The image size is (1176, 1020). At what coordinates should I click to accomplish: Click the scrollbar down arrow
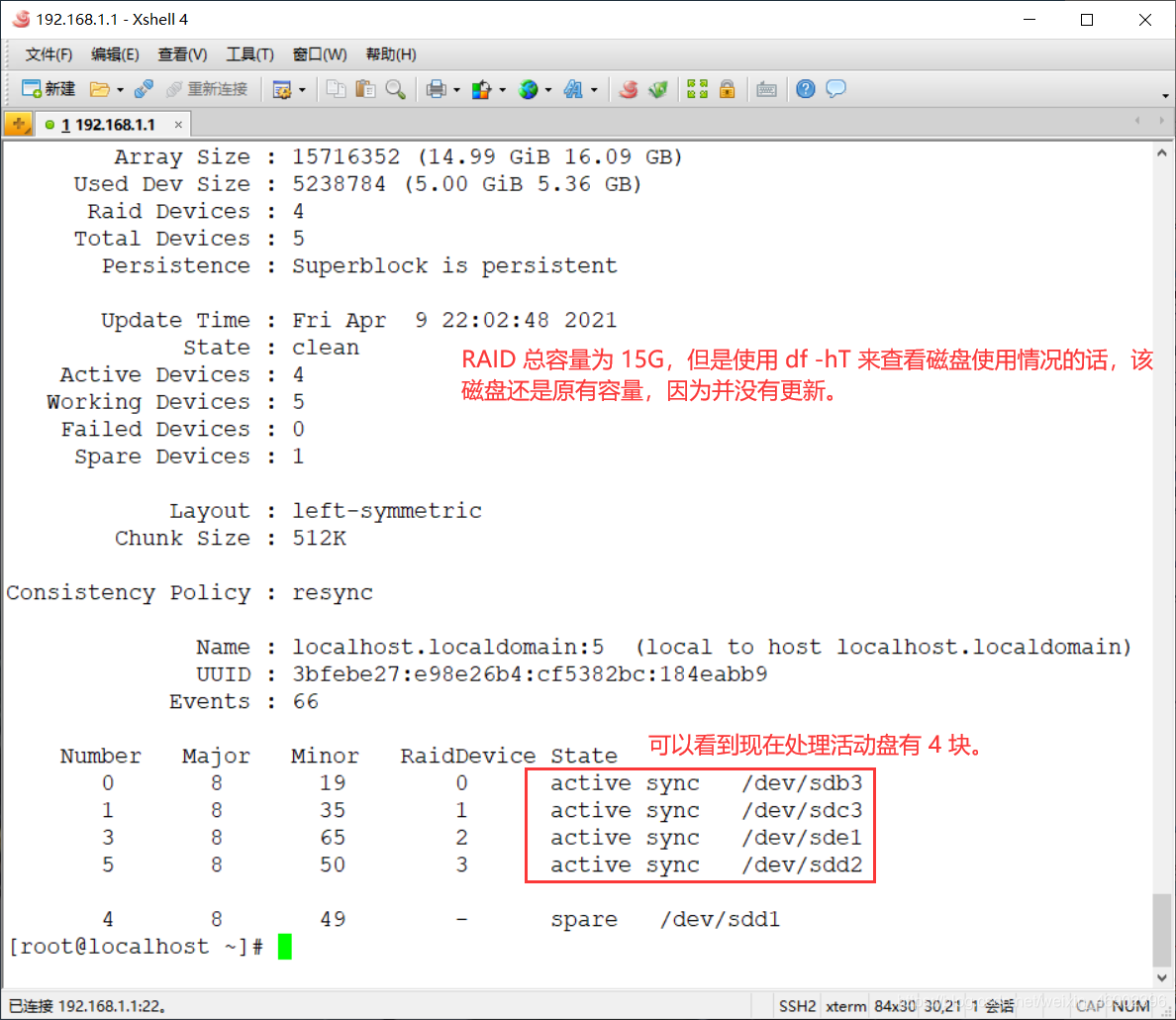(1162, 978)
